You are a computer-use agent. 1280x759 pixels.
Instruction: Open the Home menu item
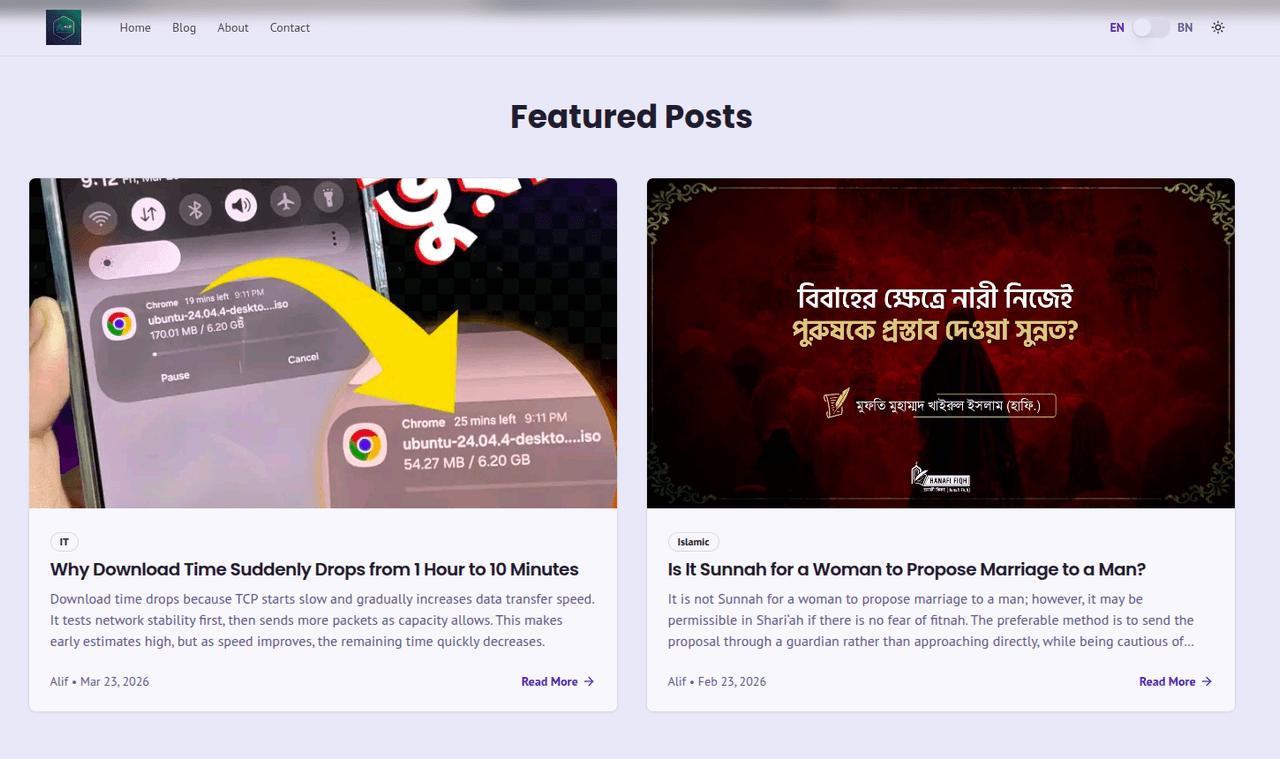[x=135, y=28]
